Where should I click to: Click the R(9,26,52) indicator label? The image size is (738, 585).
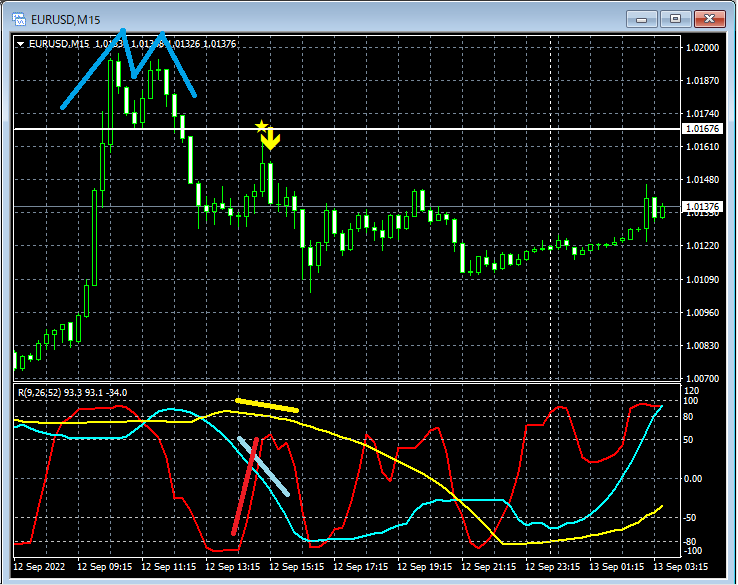(72, 393)
